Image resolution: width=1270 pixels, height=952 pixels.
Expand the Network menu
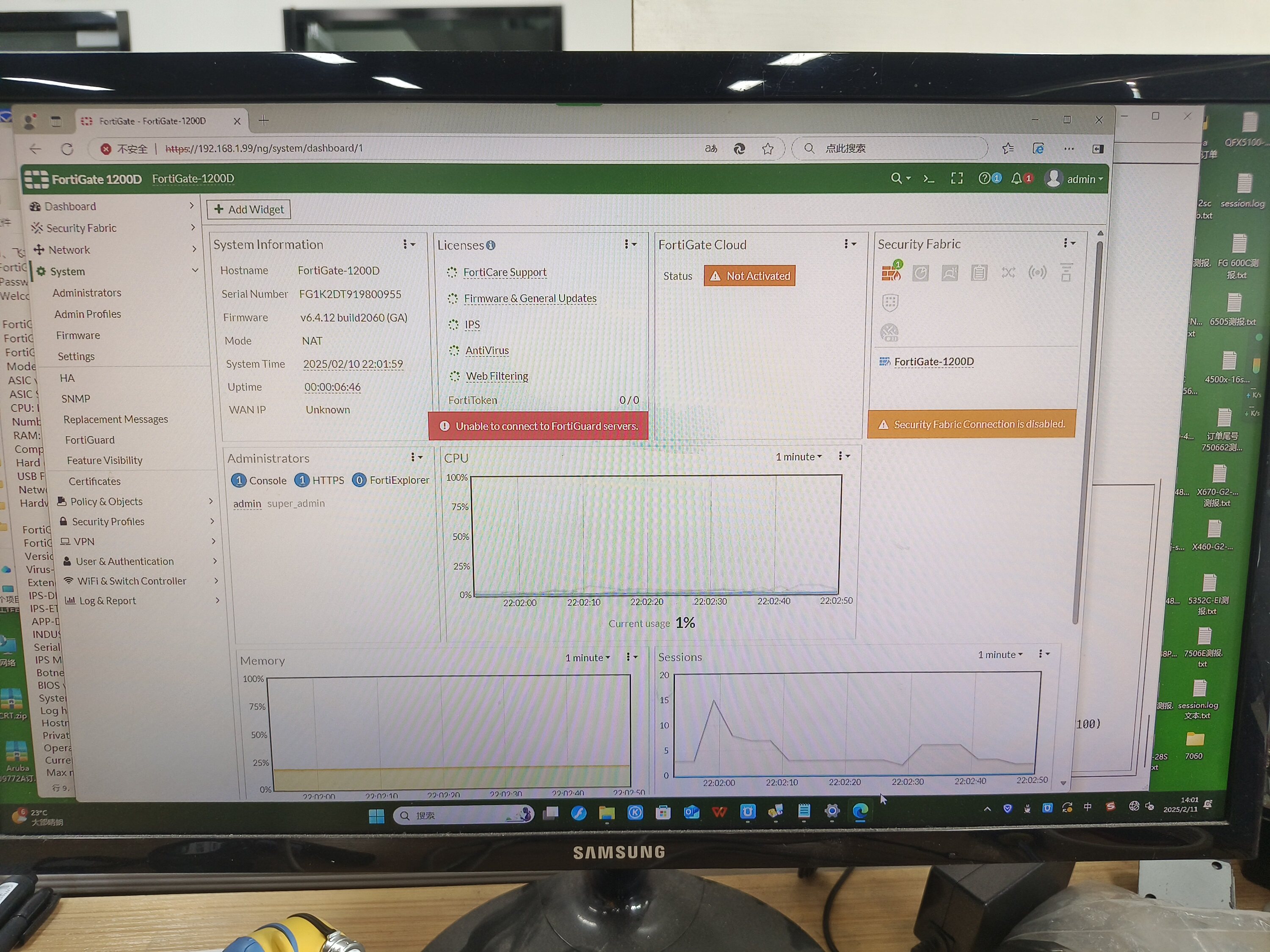tap(115, 250)
